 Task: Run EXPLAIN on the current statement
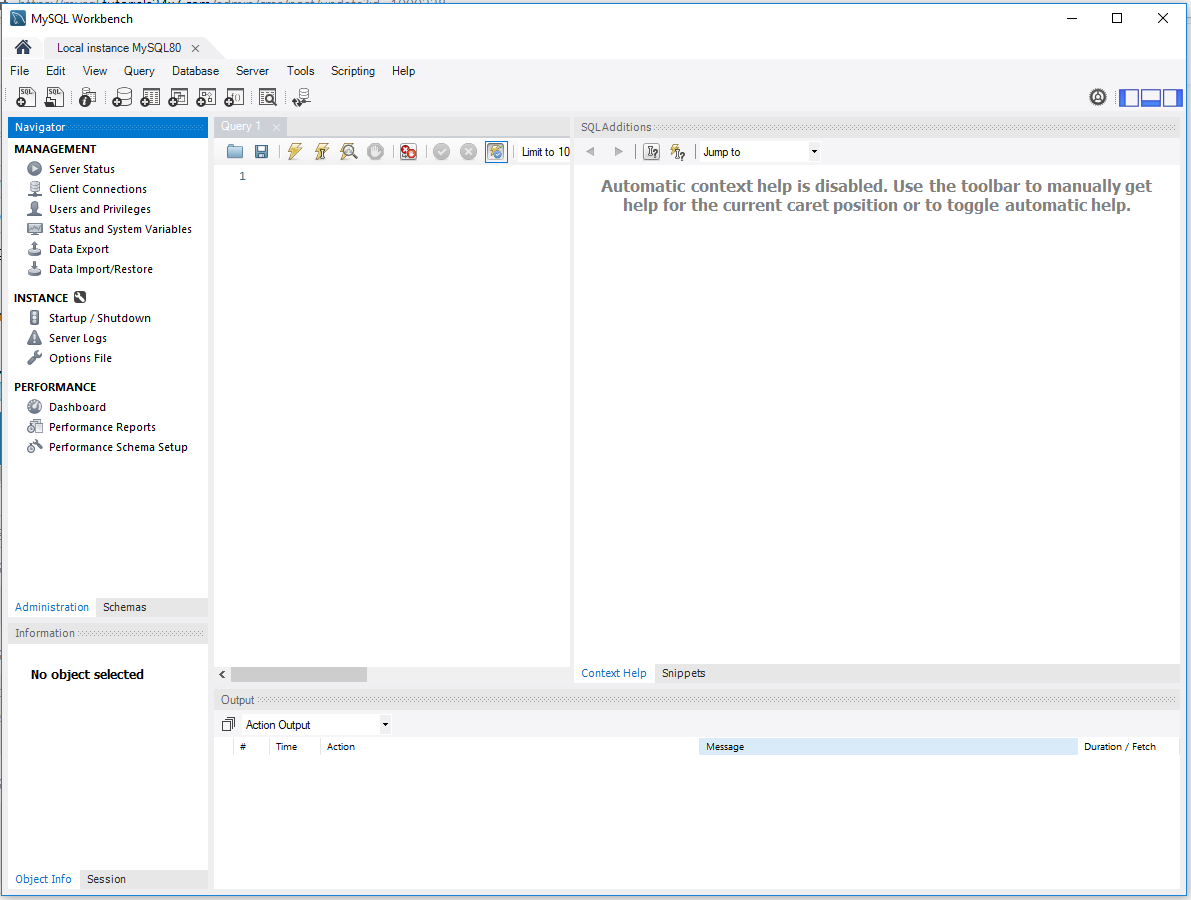click(x=349, y=152)
